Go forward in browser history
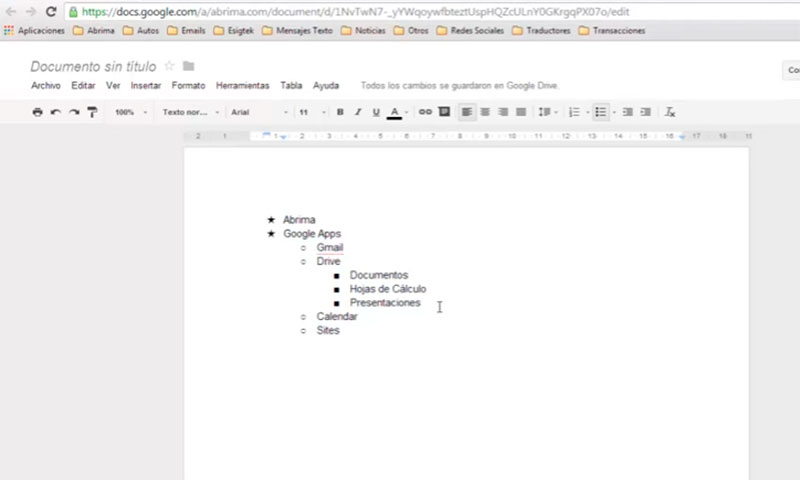Screen dimensions: 800x480 tap(31, 11)
